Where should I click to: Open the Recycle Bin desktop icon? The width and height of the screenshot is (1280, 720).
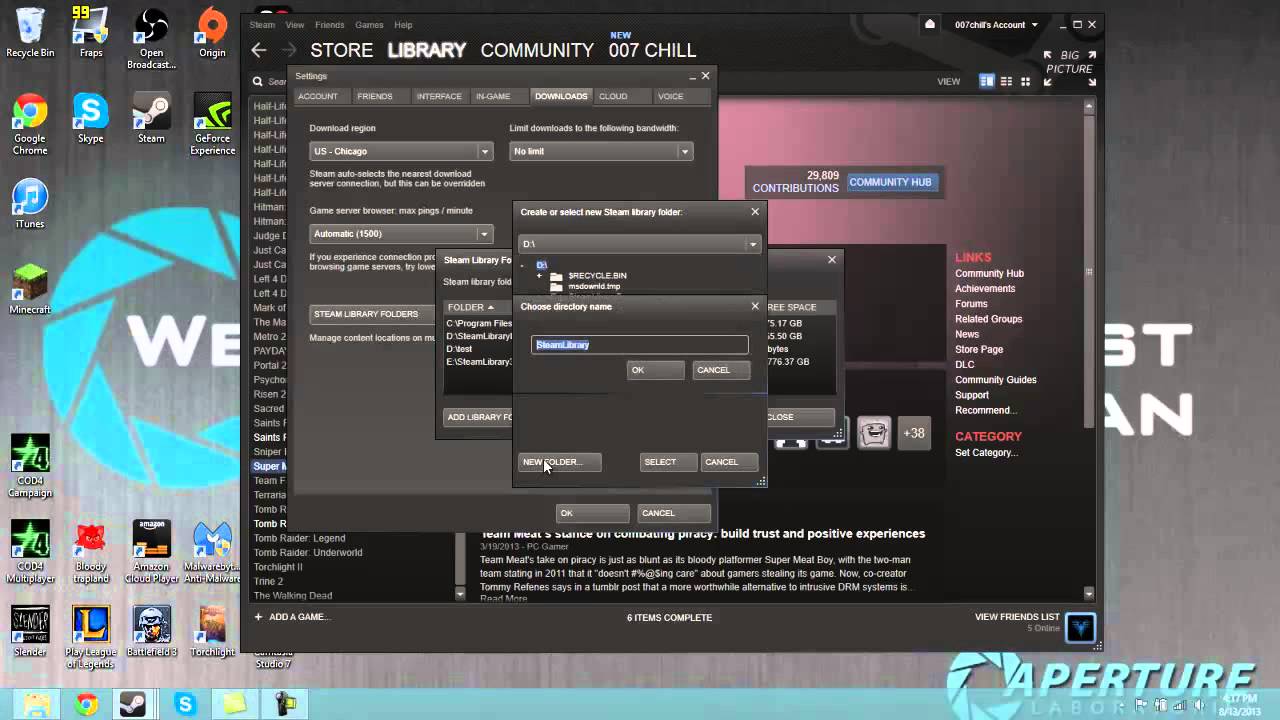click(30, 32)
